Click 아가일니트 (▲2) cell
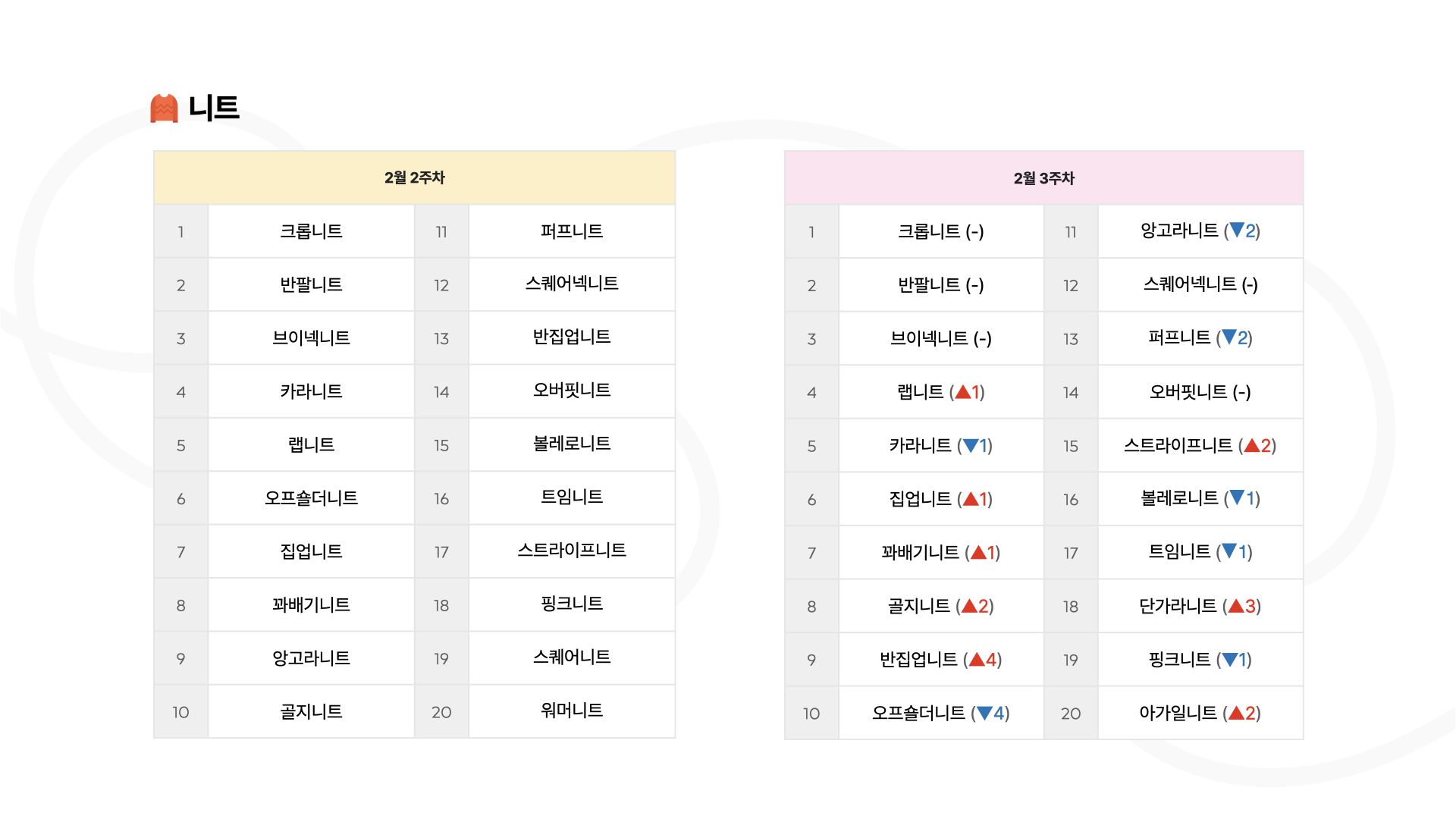Viewport: 1456px width, 819px height. (x=1200, y=713)
